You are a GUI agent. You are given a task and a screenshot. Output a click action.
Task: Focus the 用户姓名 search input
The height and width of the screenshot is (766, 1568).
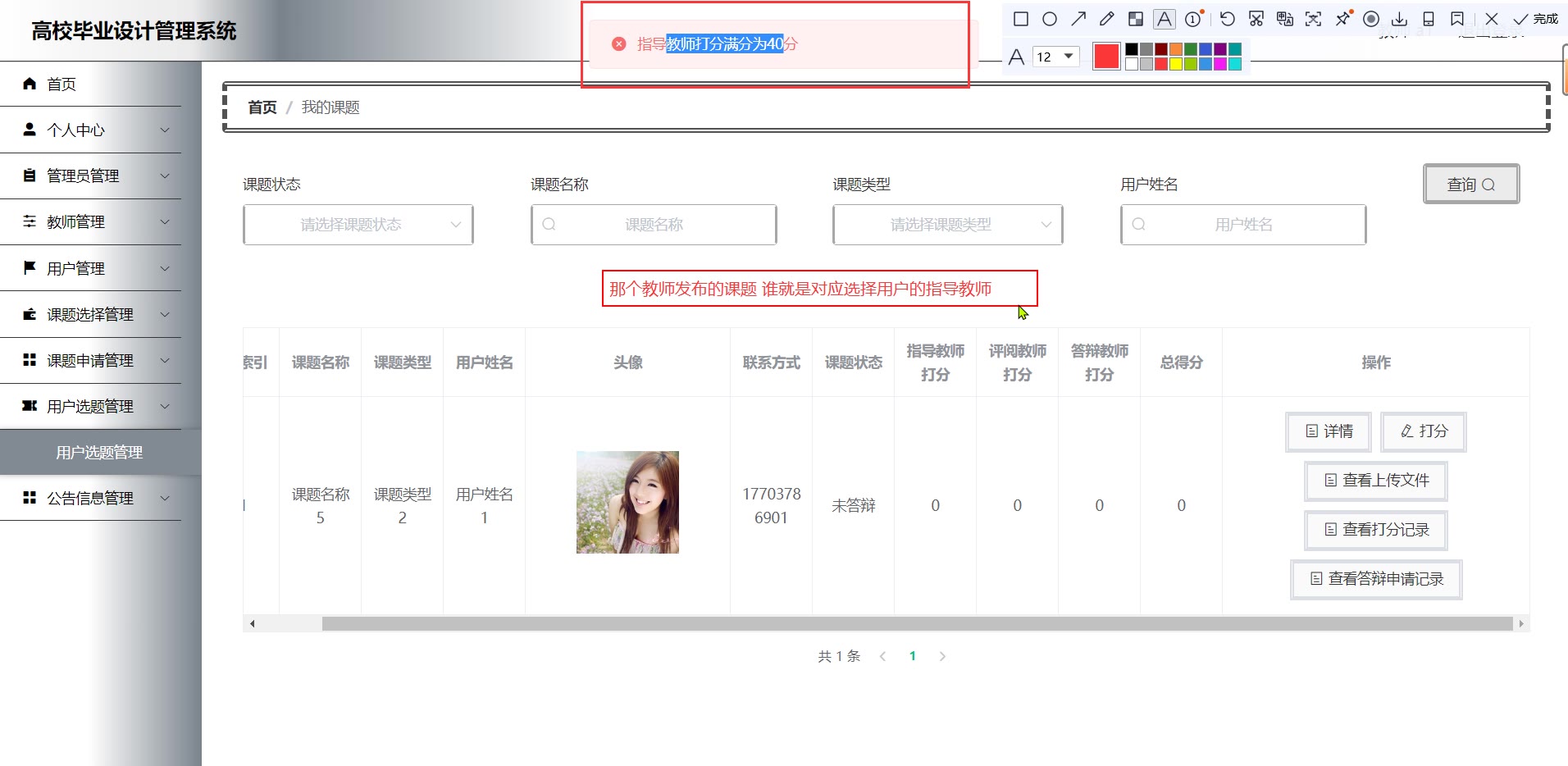click(1243, 225)
